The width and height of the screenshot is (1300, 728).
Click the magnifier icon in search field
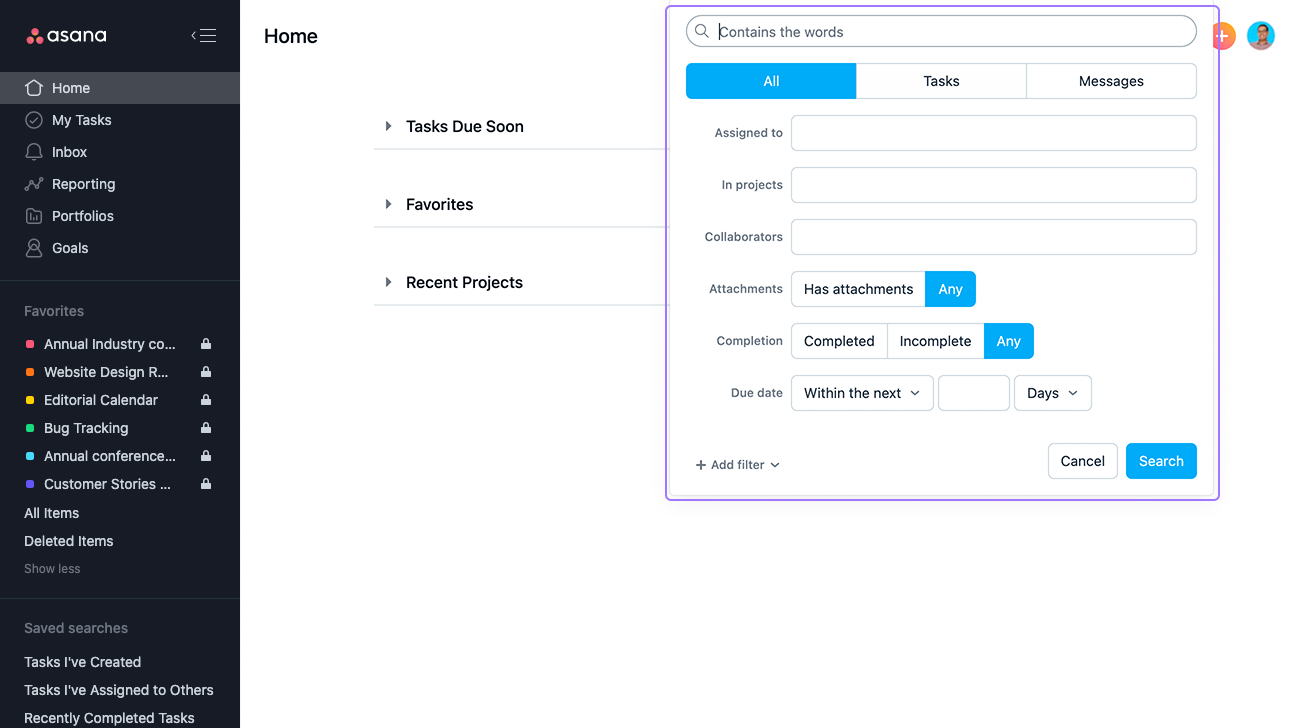pyautogui.click(x=702, y=31)
